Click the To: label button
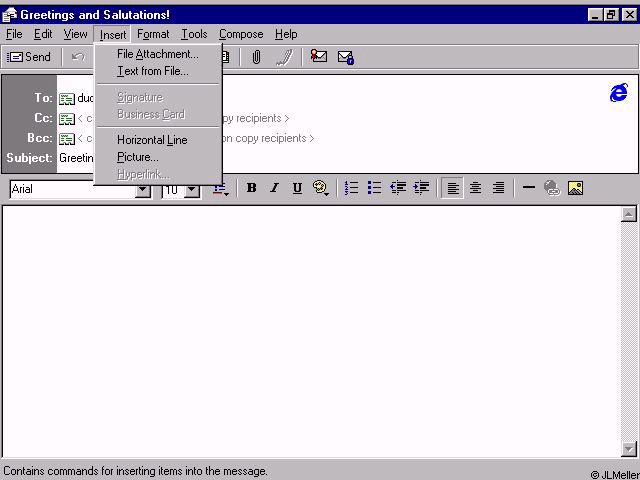Screen dimensions: 640x480 [43, 98]
